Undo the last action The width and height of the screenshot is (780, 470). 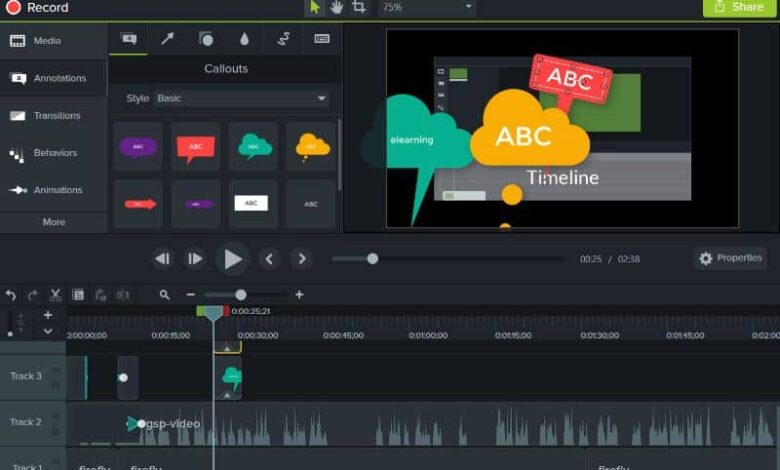10,295
